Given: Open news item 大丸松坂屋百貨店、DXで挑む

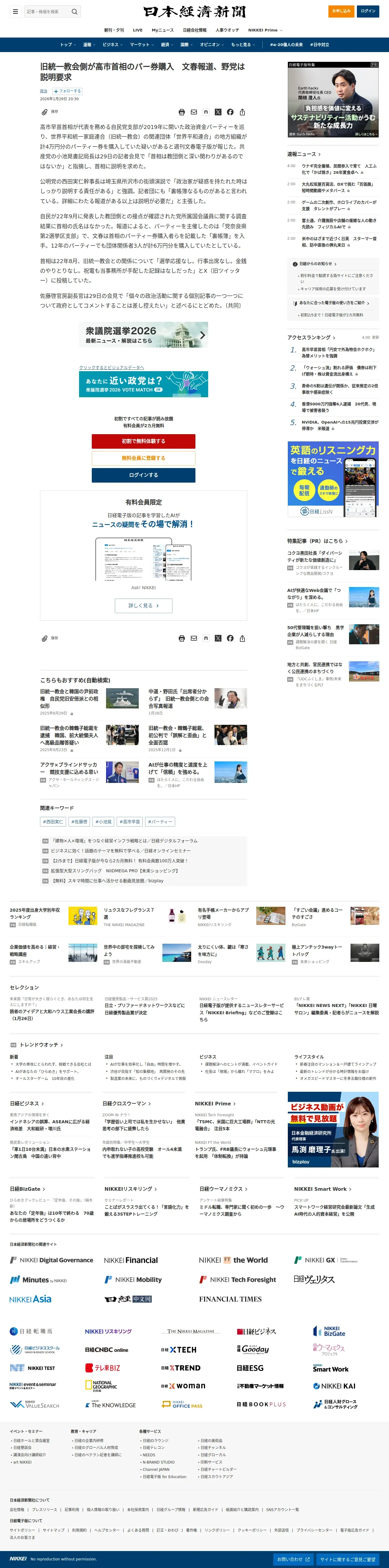Looking at the screenshot, I should 338,187.
